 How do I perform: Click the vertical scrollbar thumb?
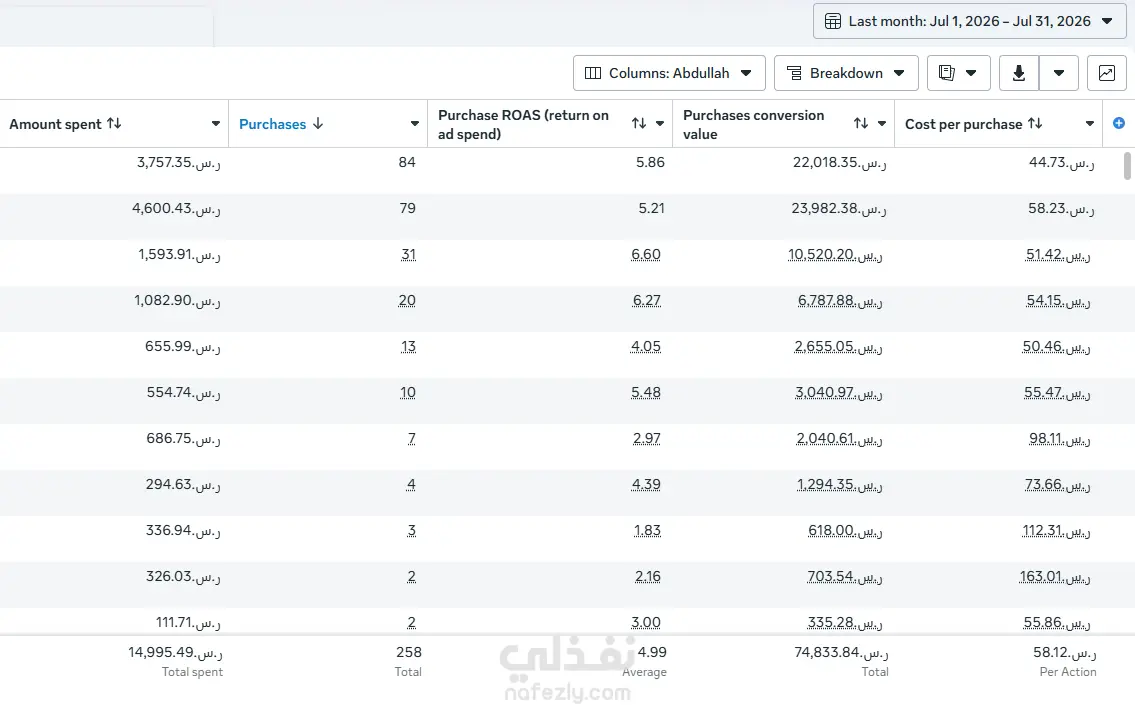point(1126,166)
